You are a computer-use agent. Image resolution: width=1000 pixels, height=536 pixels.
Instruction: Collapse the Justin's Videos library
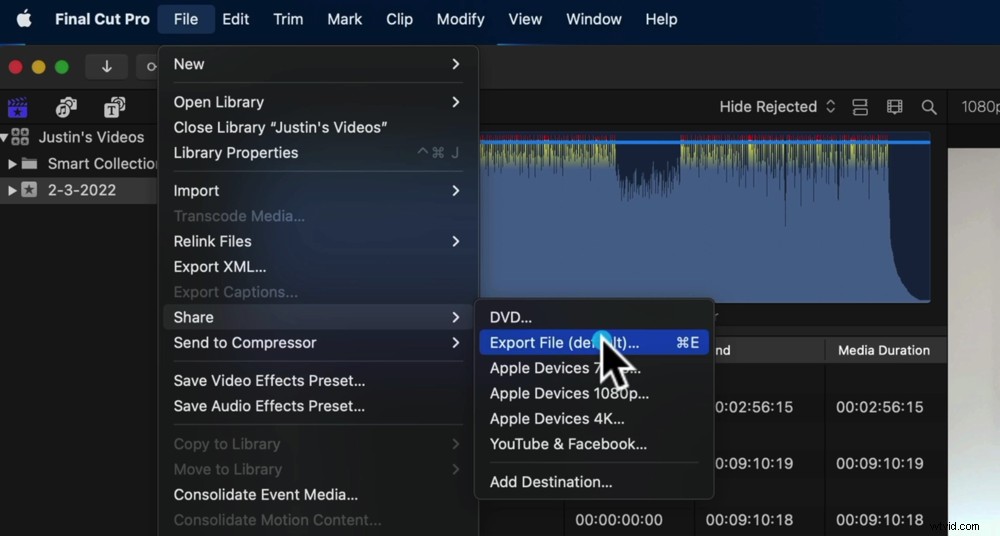click(4, 137)
